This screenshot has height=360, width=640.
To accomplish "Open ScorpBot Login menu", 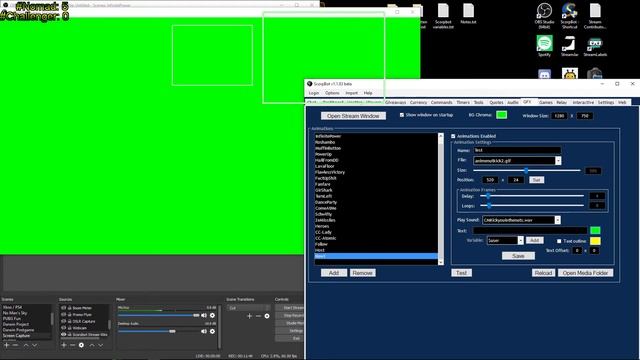I will click(x=314, y=93).
